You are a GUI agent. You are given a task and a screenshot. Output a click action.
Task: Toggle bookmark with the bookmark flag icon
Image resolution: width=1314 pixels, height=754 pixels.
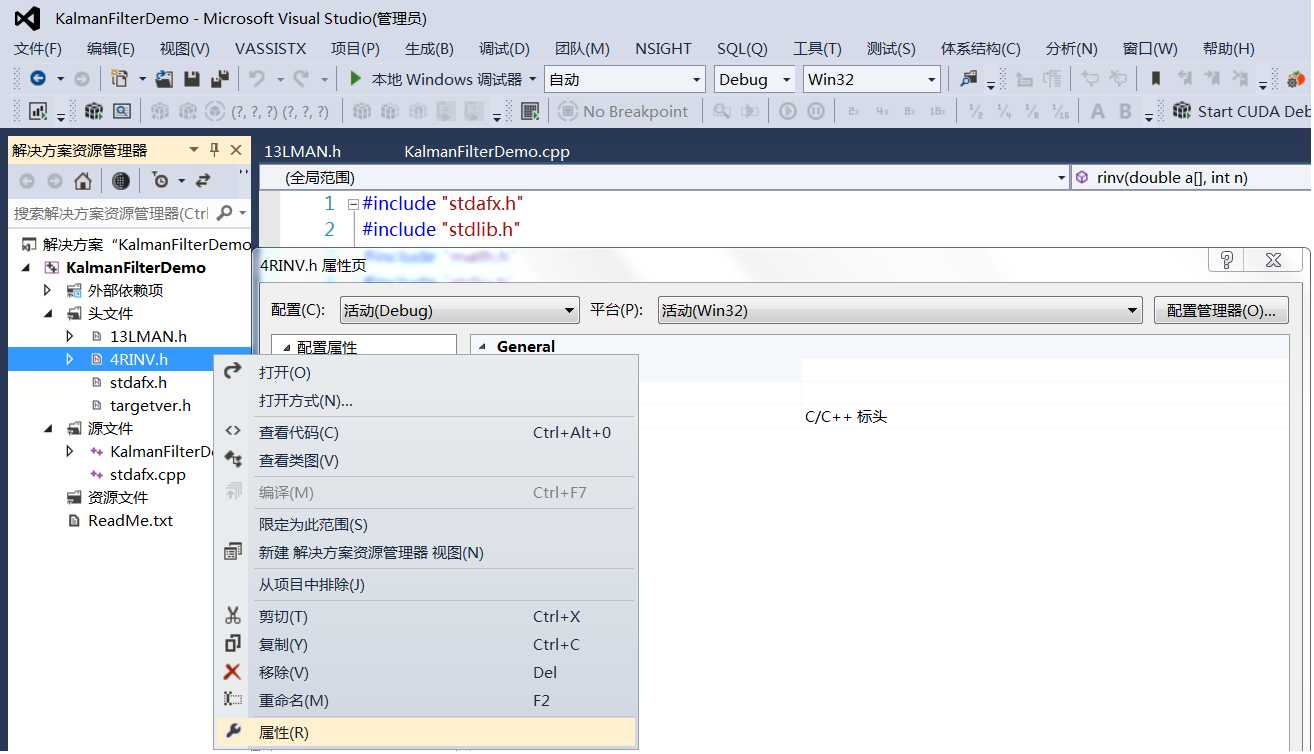1156,79
